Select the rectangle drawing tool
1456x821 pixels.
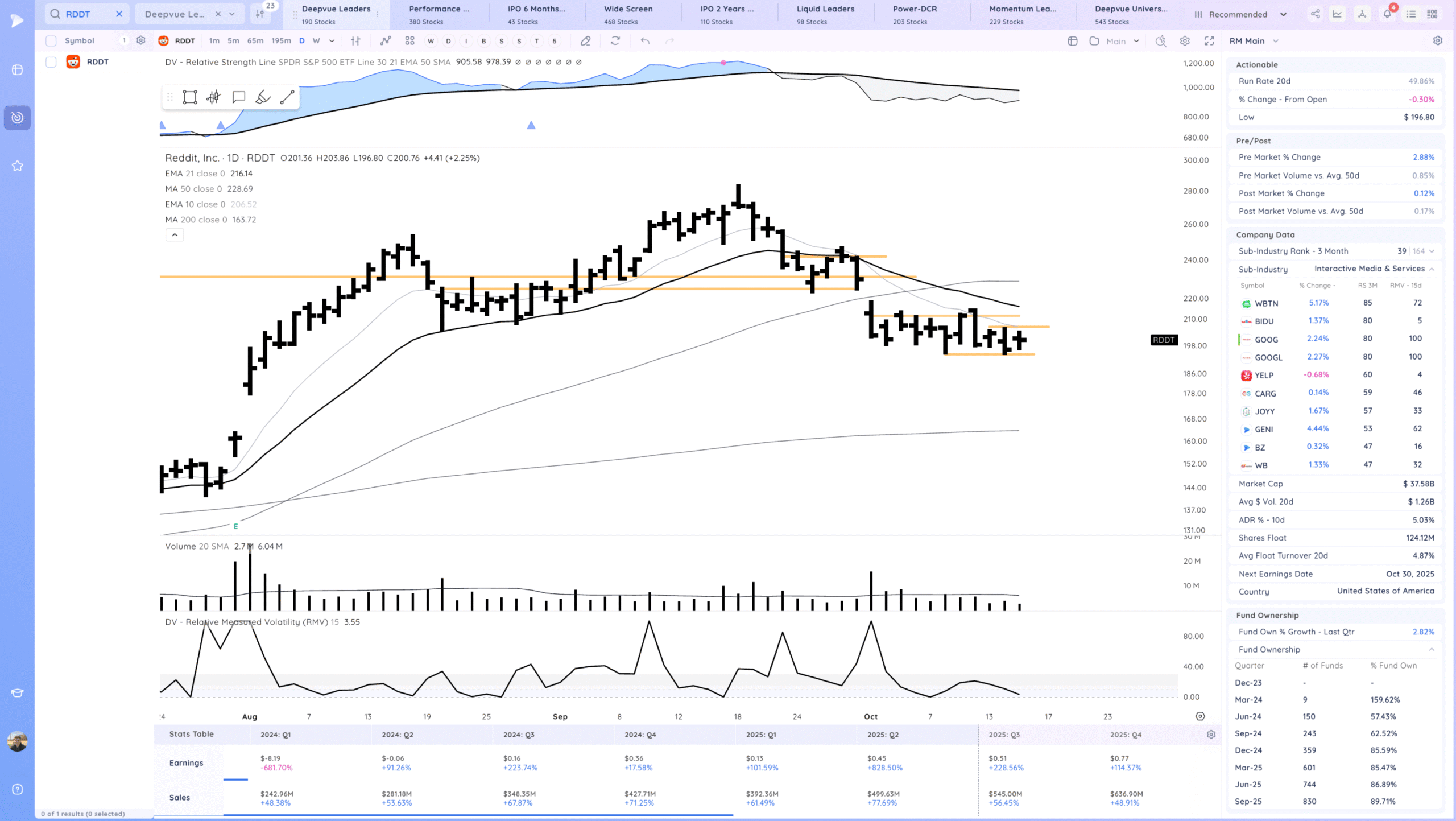189,97
